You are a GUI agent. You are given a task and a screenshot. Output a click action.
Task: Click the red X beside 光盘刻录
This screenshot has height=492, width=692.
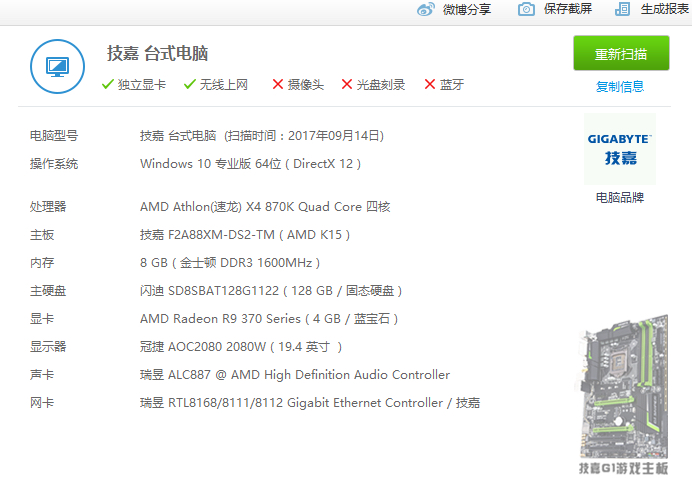coord(347,84)
